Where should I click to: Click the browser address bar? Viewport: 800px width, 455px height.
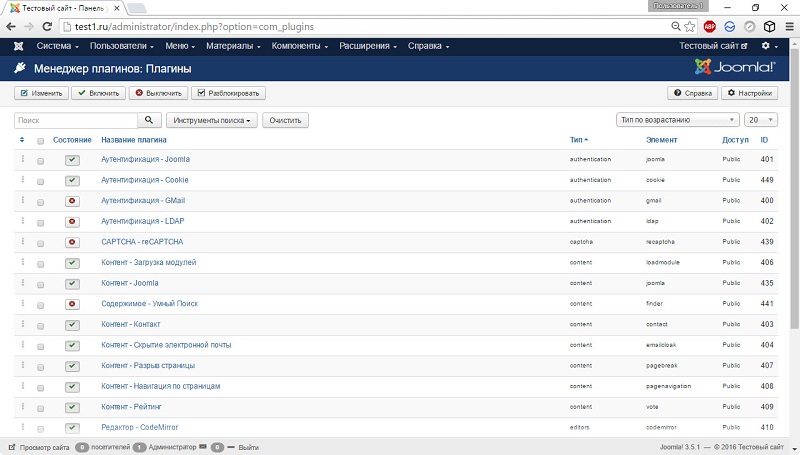tap(365, 27)
